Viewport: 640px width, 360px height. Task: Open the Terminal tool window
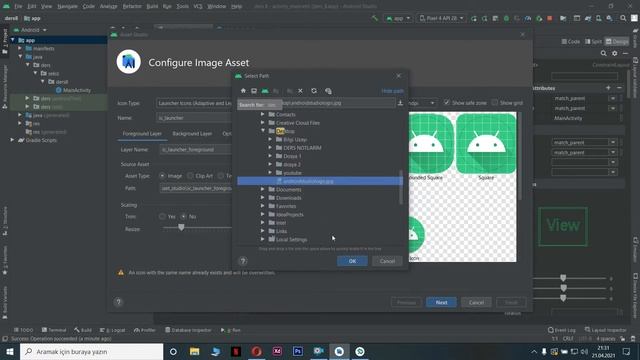tap(54, 330)
